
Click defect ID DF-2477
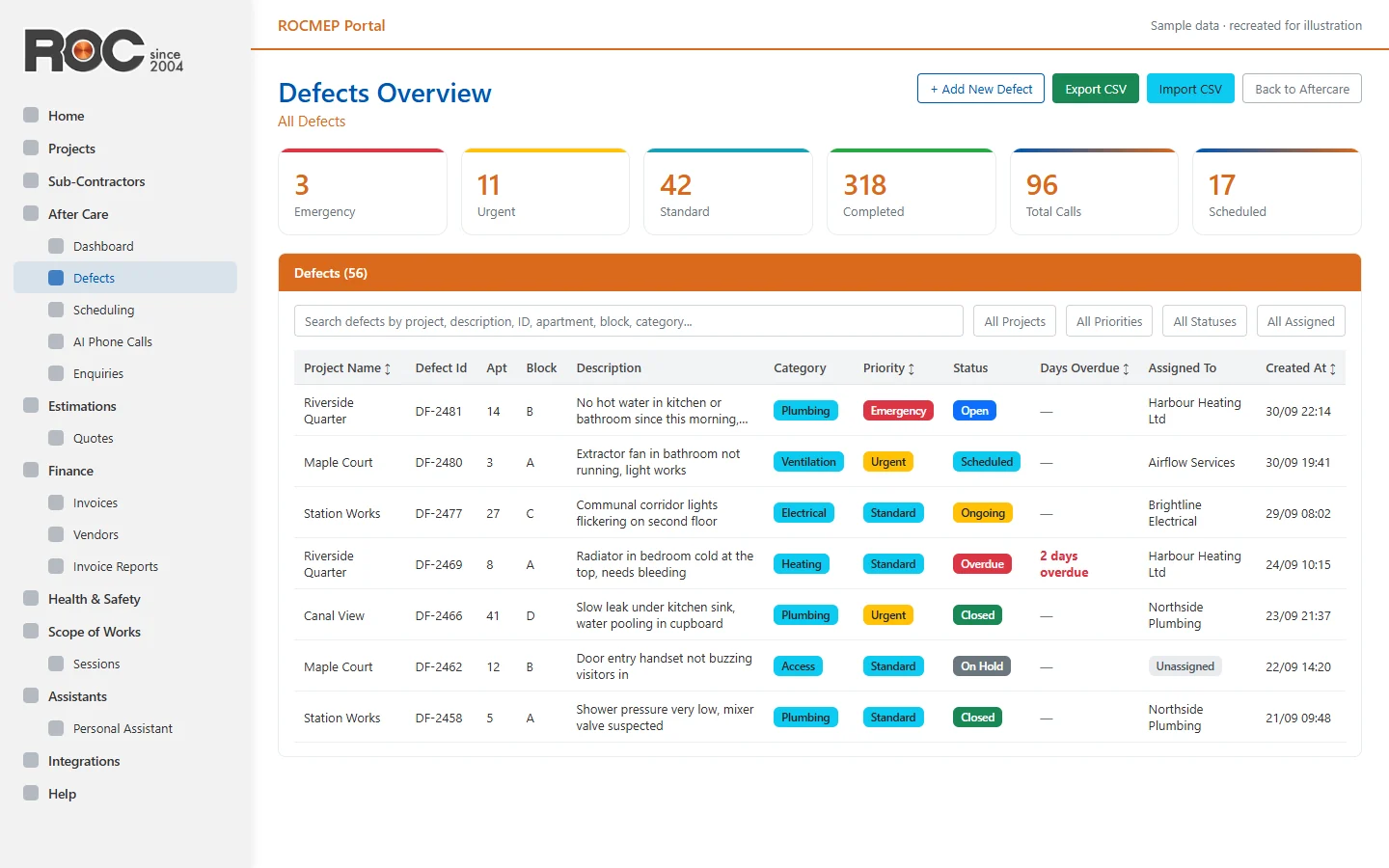(439, 514)
